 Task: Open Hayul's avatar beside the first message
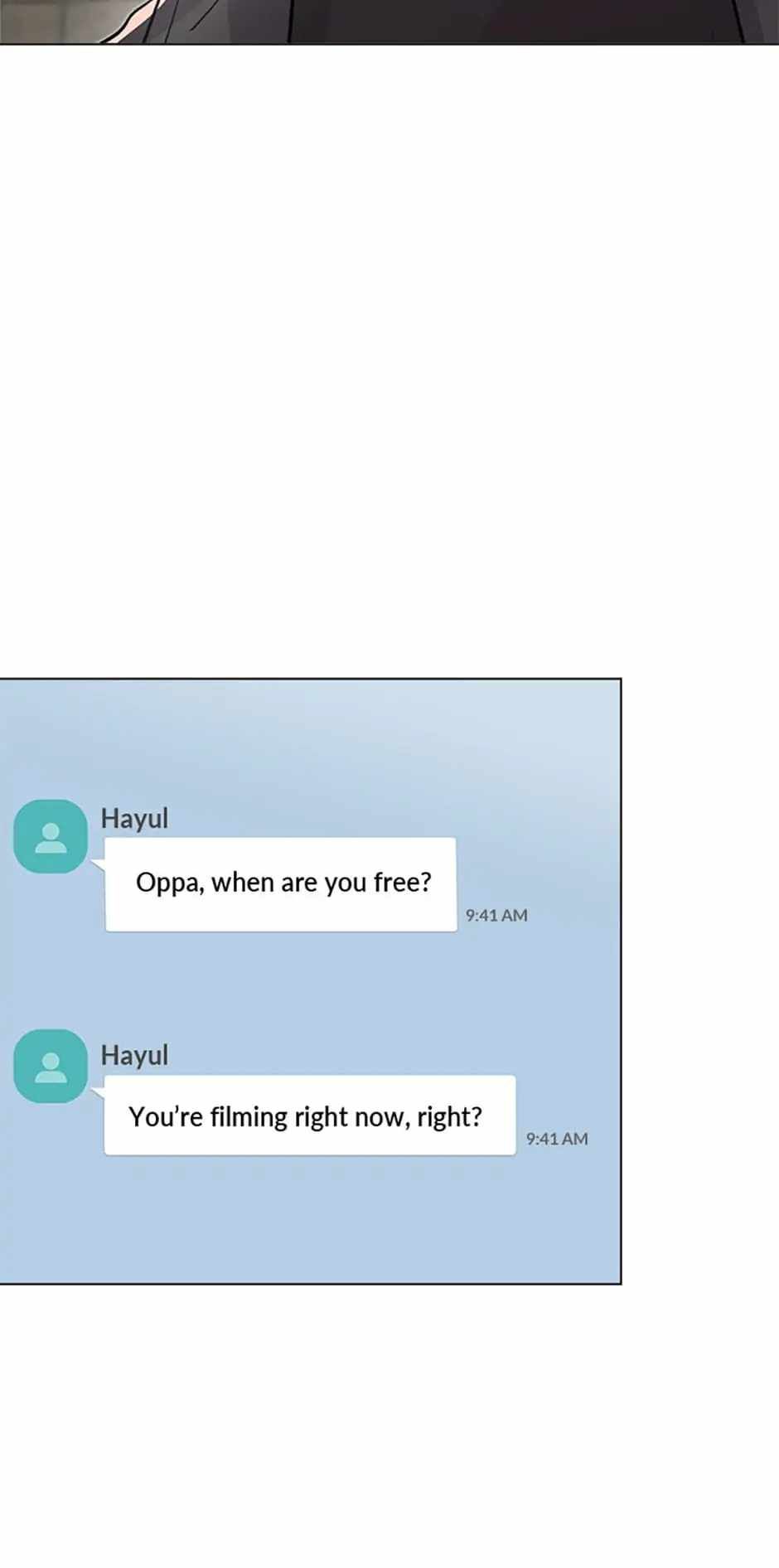pos(51,836)
